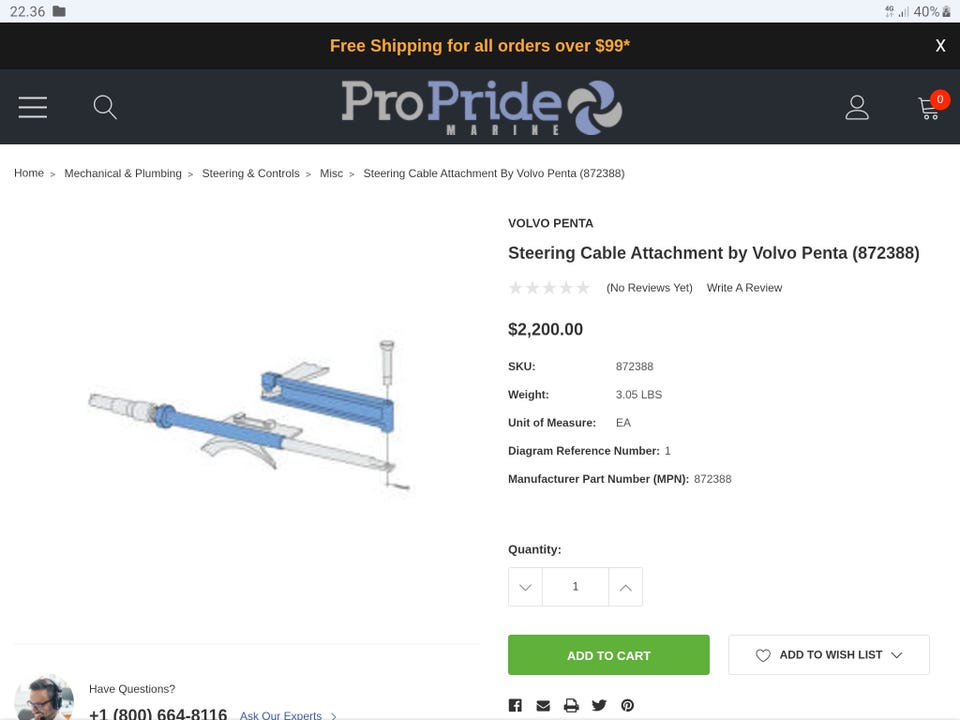Pin product on Pinterest
Image resolution: width=960 pixels, height=720 pixels.
point(627,705)
